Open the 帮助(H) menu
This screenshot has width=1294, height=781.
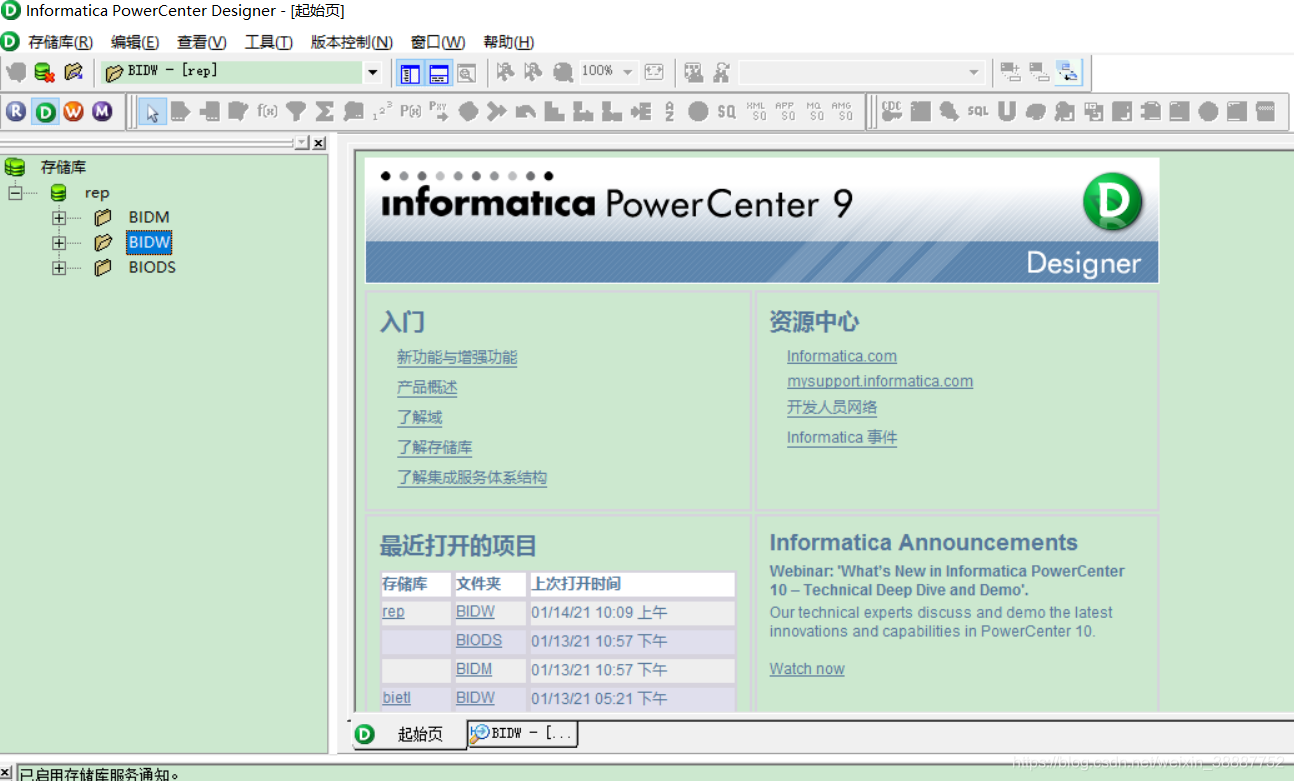[x=509, y=42]
